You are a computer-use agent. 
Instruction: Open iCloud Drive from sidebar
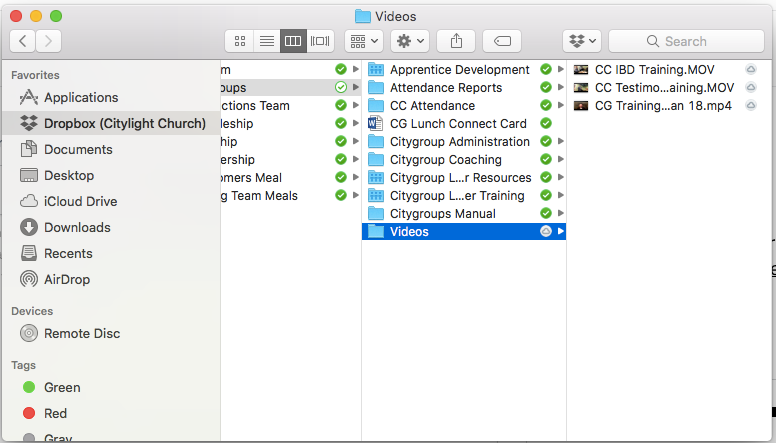point(80,201)
